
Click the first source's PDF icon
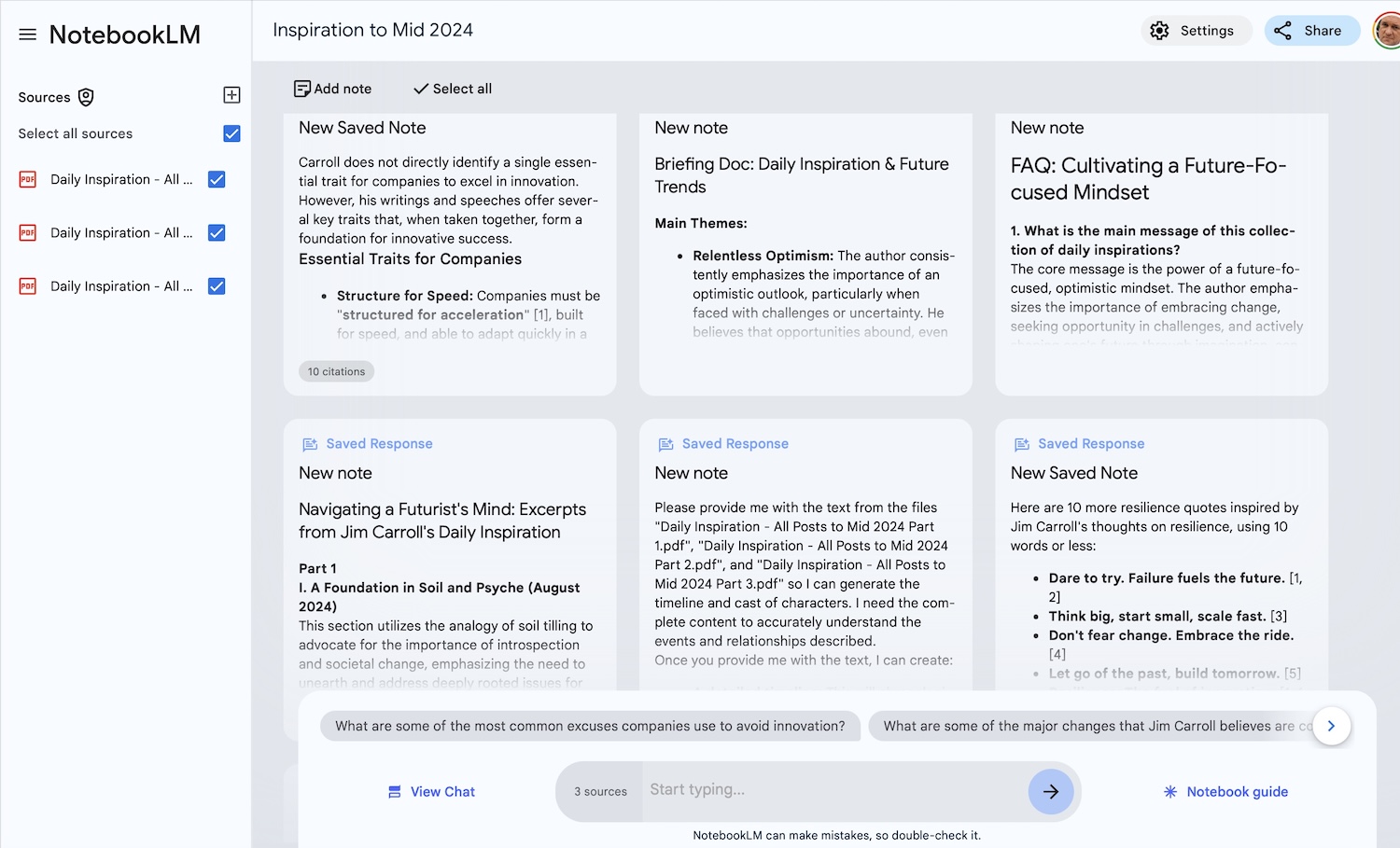point(28,179)
